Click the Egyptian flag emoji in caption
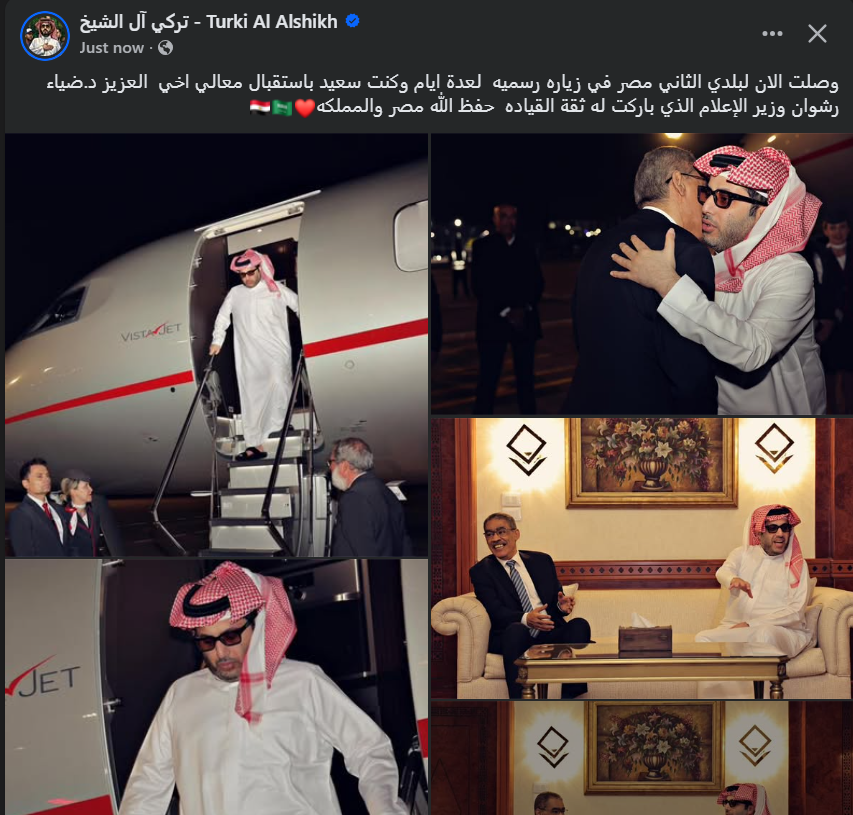 261,108
